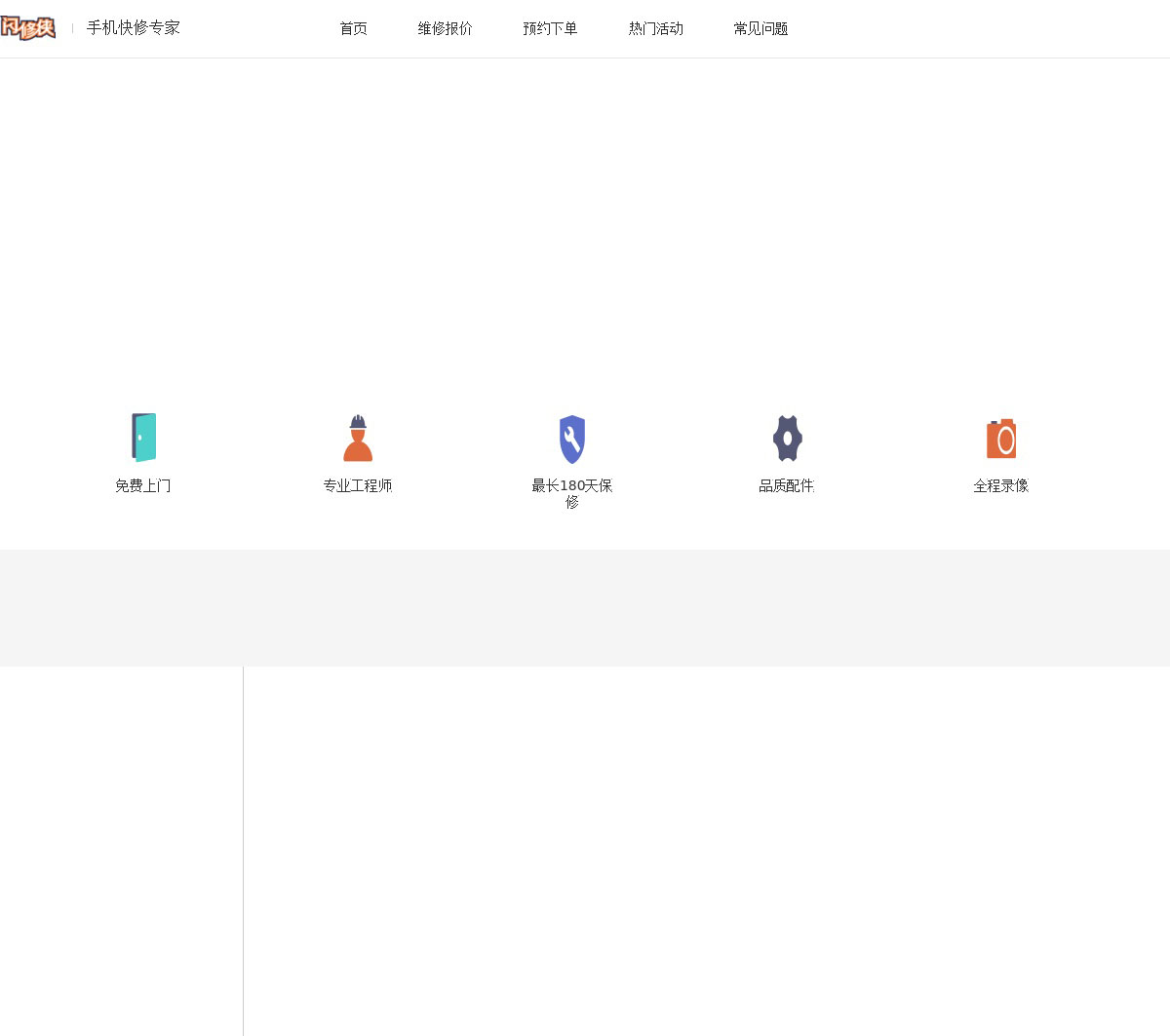Click the blue shield wrench icon

(x=572, y=440)
